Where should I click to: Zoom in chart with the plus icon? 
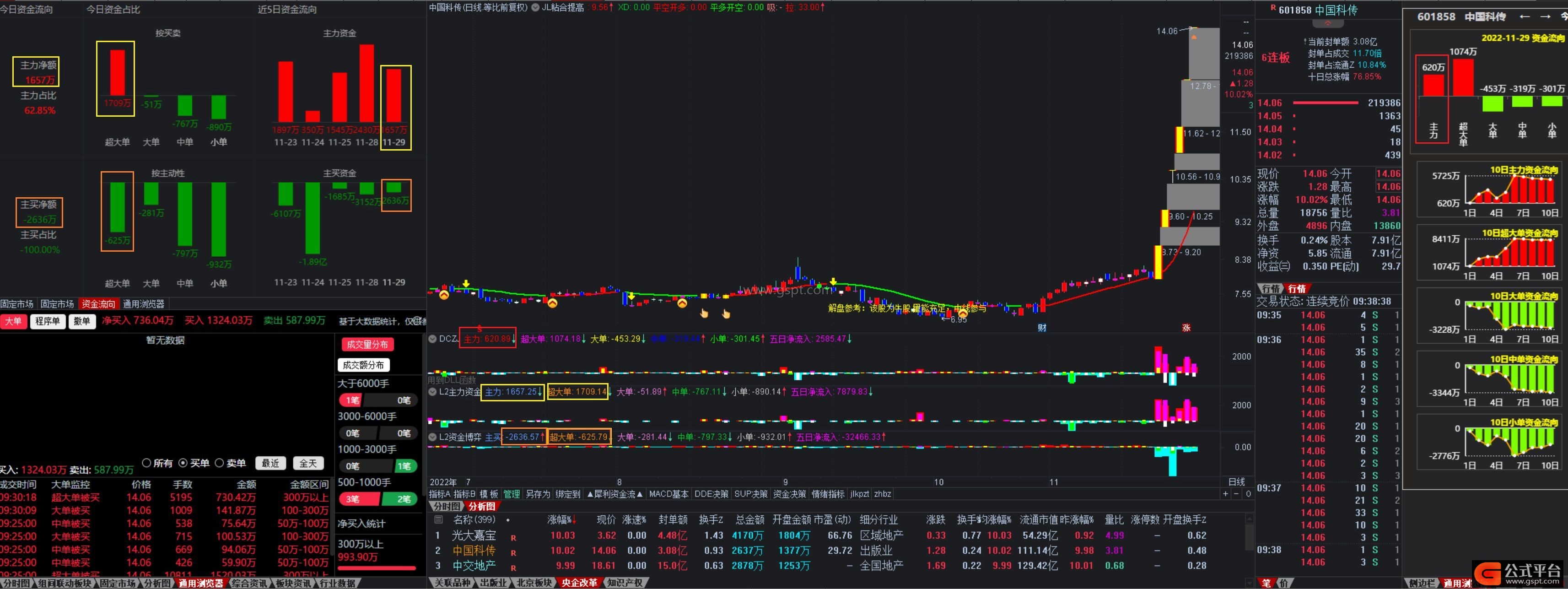[1225, 494]
